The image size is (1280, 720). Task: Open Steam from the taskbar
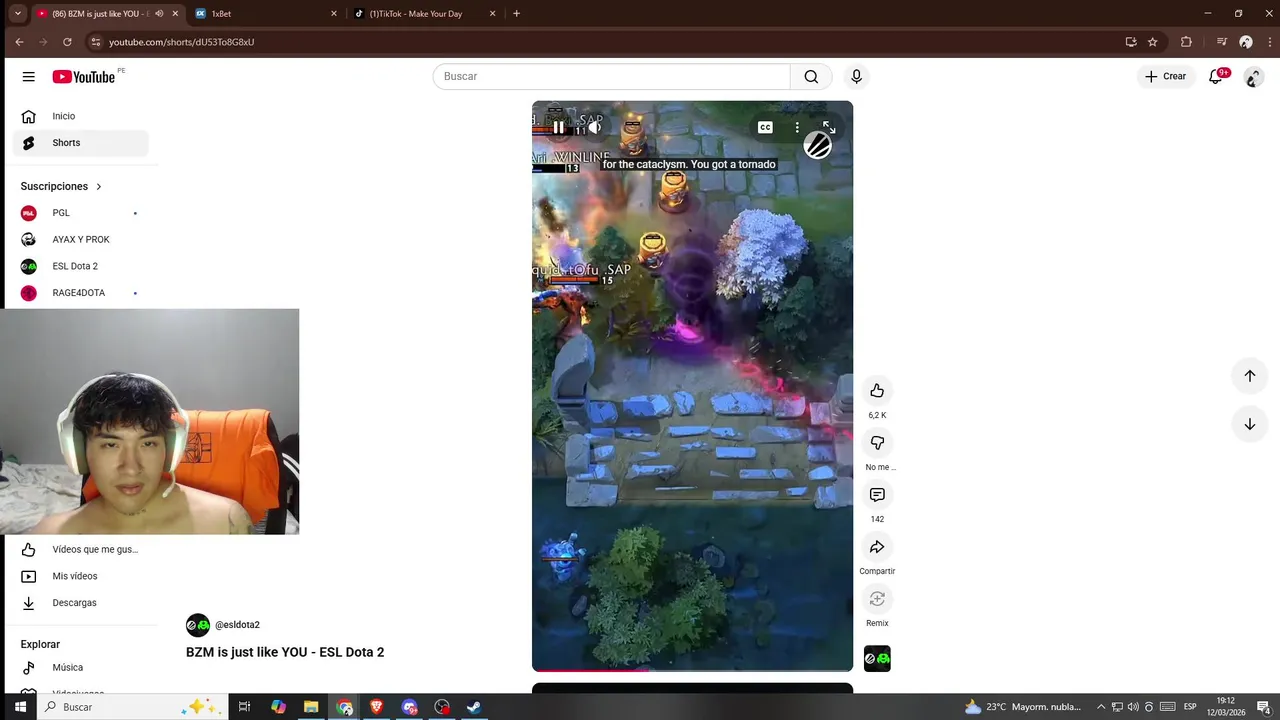[x=474, y=707]
